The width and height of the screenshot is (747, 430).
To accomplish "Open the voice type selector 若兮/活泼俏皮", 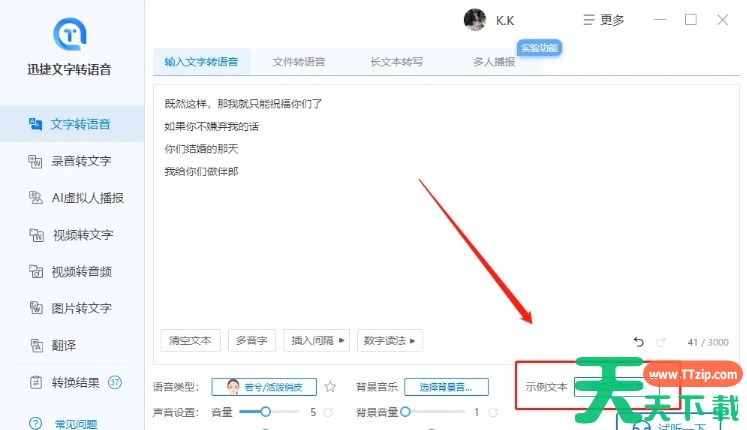I will [270, 387].
